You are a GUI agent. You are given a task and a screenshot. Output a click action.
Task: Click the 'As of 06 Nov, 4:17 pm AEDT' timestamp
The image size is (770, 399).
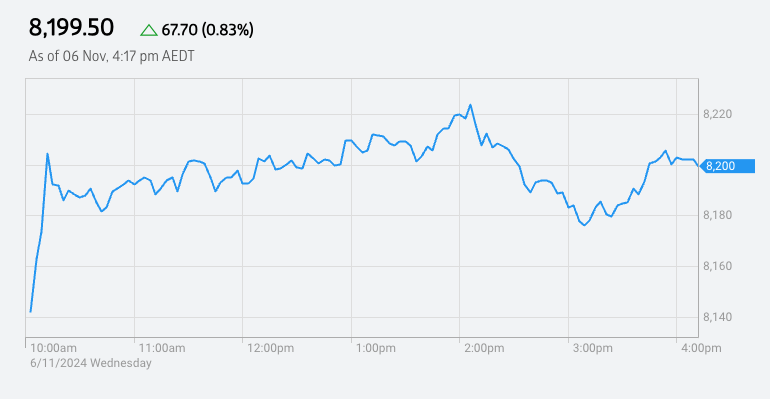click(111, 56)
